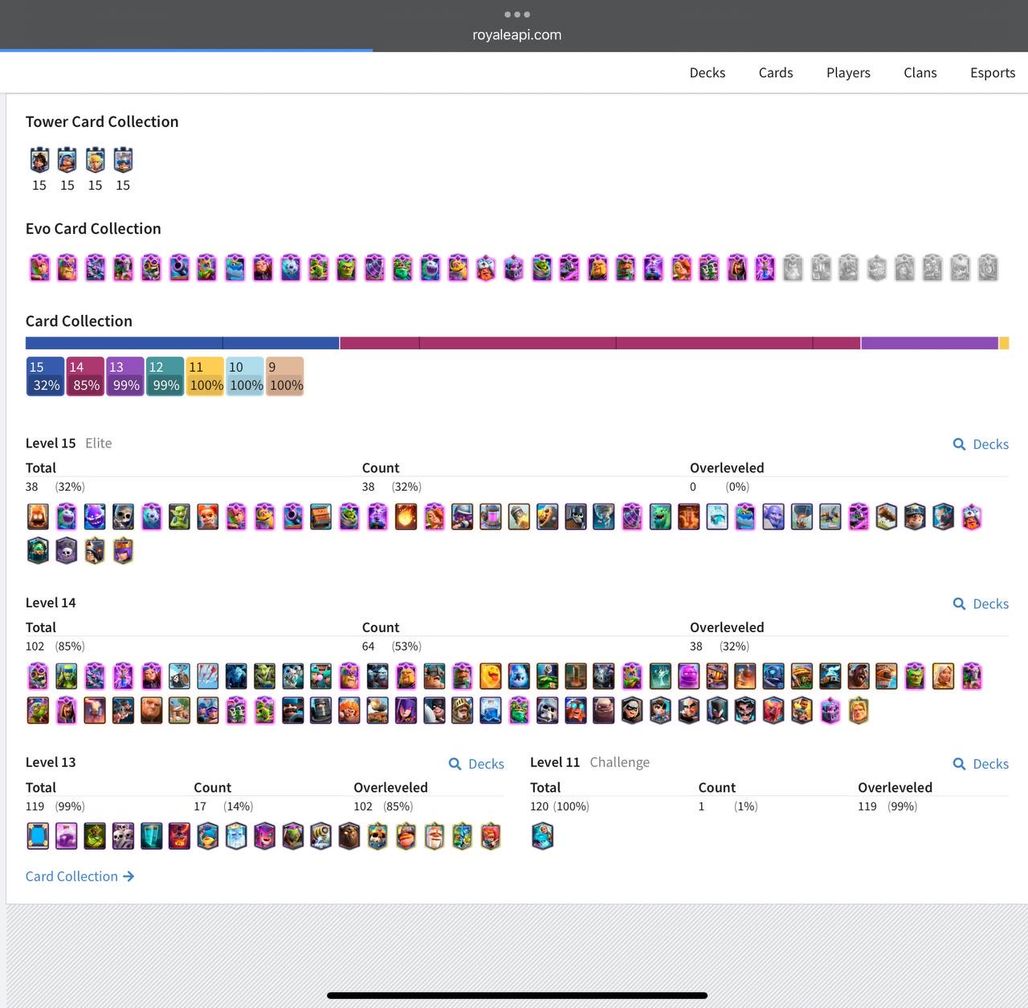The width and height of the screenshot is (1028, 1008).
Task: Select the Clone card in Level 13
Action: [x=151, y=836]
